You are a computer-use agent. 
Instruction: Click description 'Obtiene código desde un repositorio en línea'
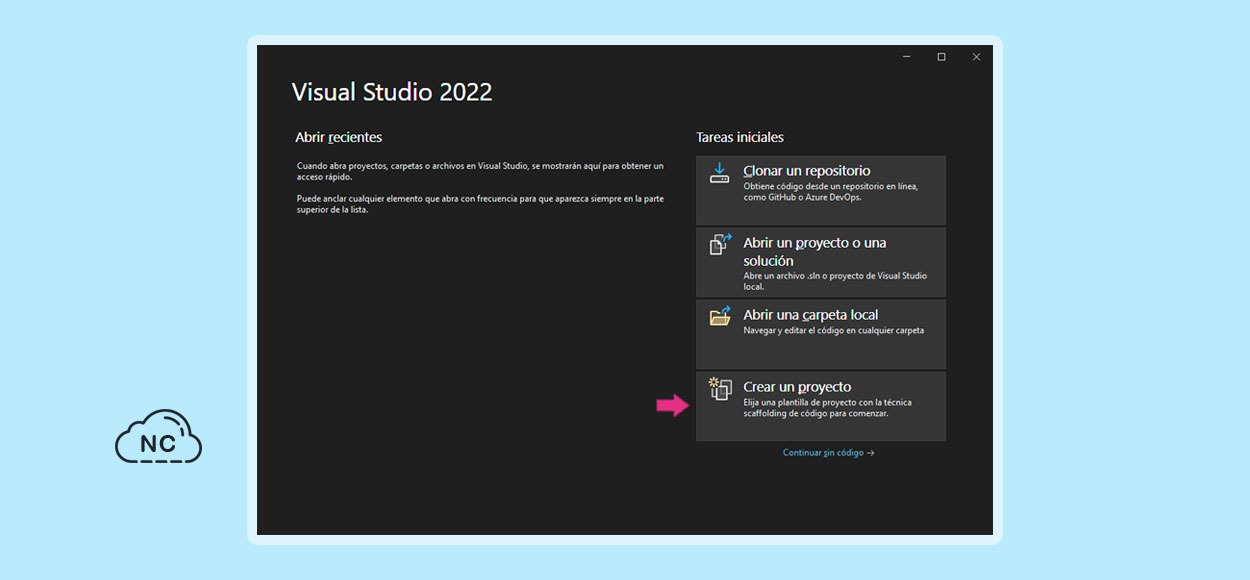point(830,187)
